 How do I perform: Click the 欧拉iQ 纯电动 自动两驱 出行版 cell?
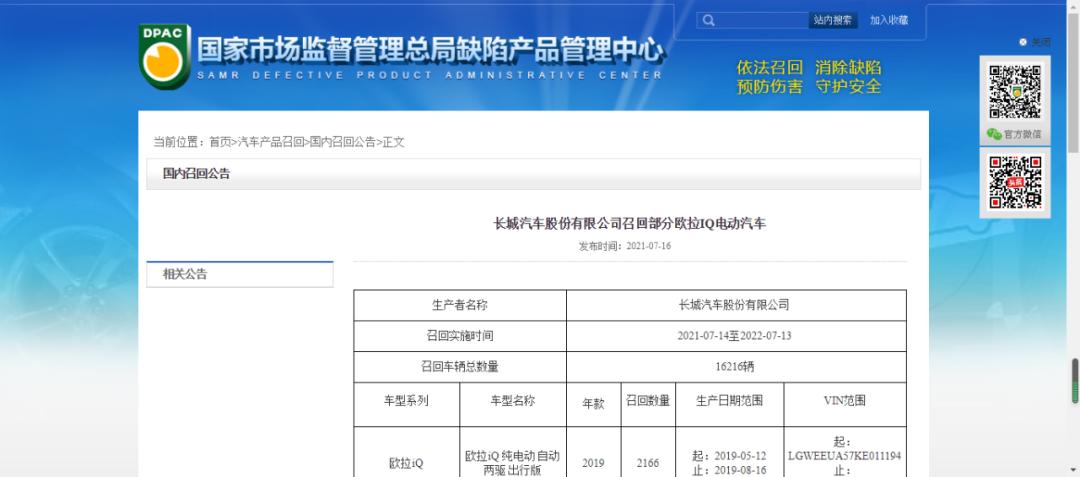pos(512,452)
